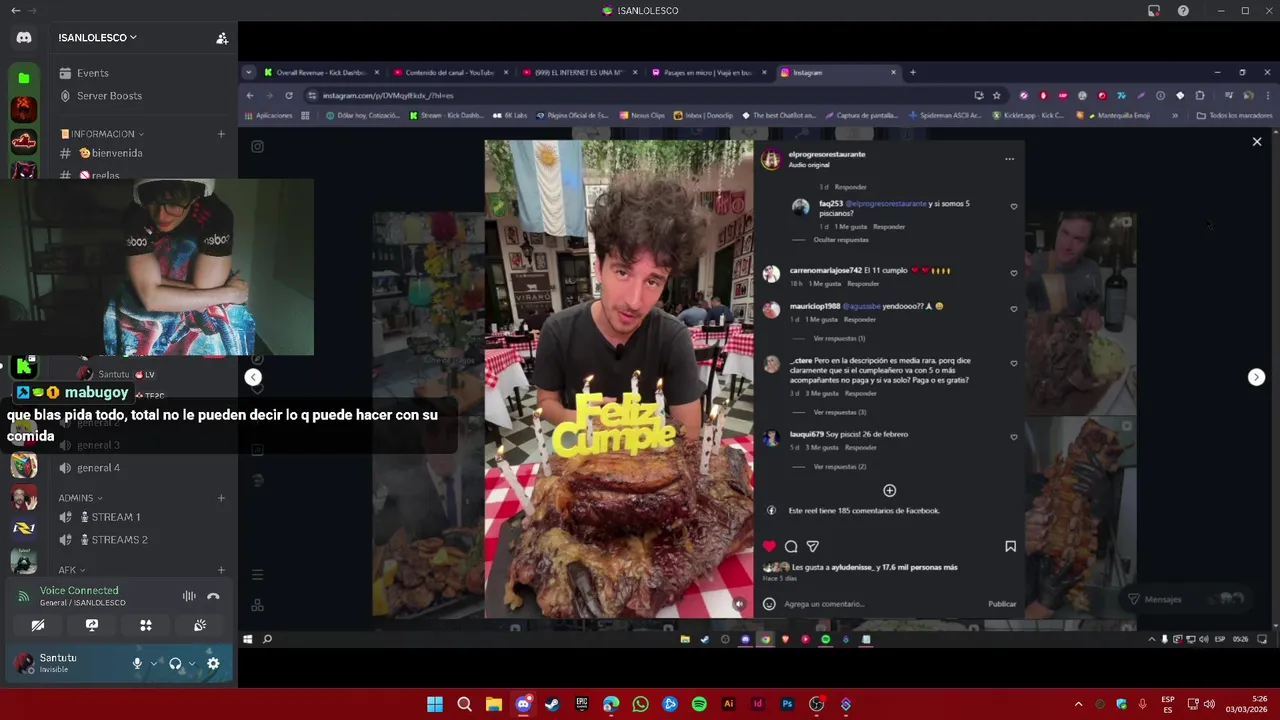Open the elprogresorestaurante profile name
This screenshot has height=720, width=1280.
(x=827, y=154)
